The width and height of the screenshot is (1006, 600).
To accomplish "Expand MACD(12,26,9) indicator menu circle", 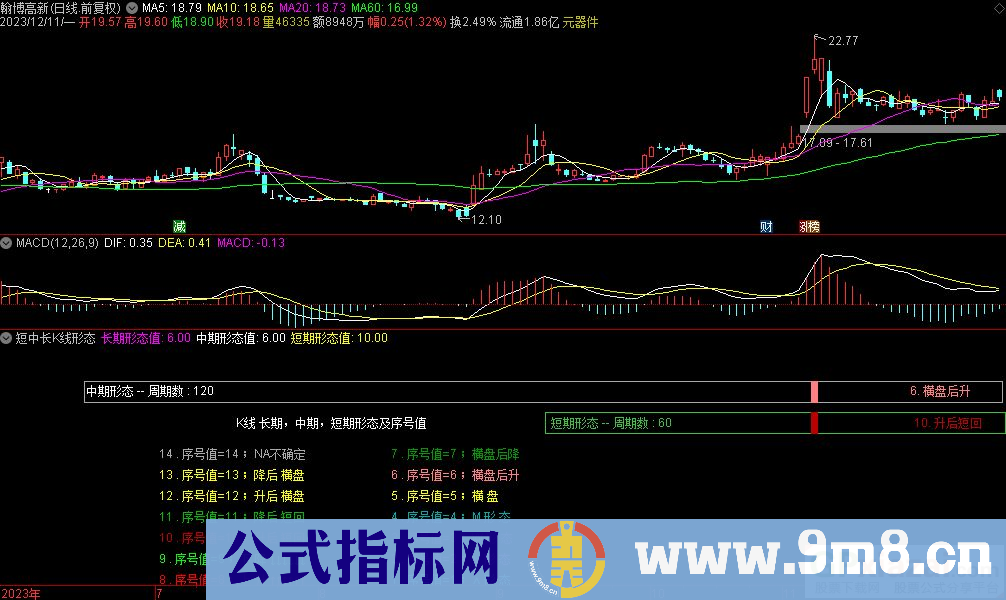I will (6, 243).
